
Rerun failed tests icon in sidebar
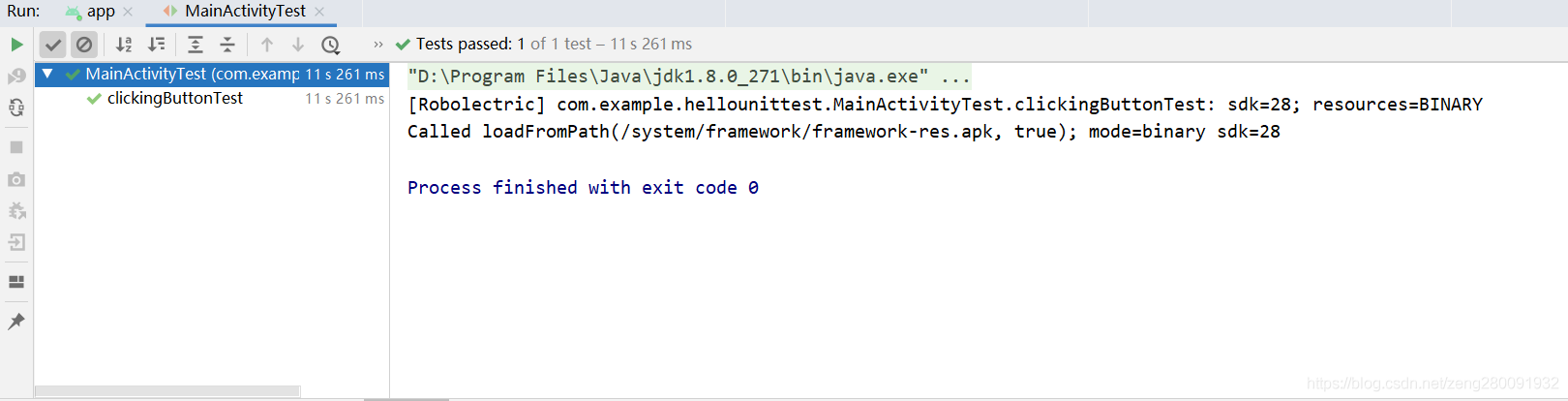tap(16, 76)
